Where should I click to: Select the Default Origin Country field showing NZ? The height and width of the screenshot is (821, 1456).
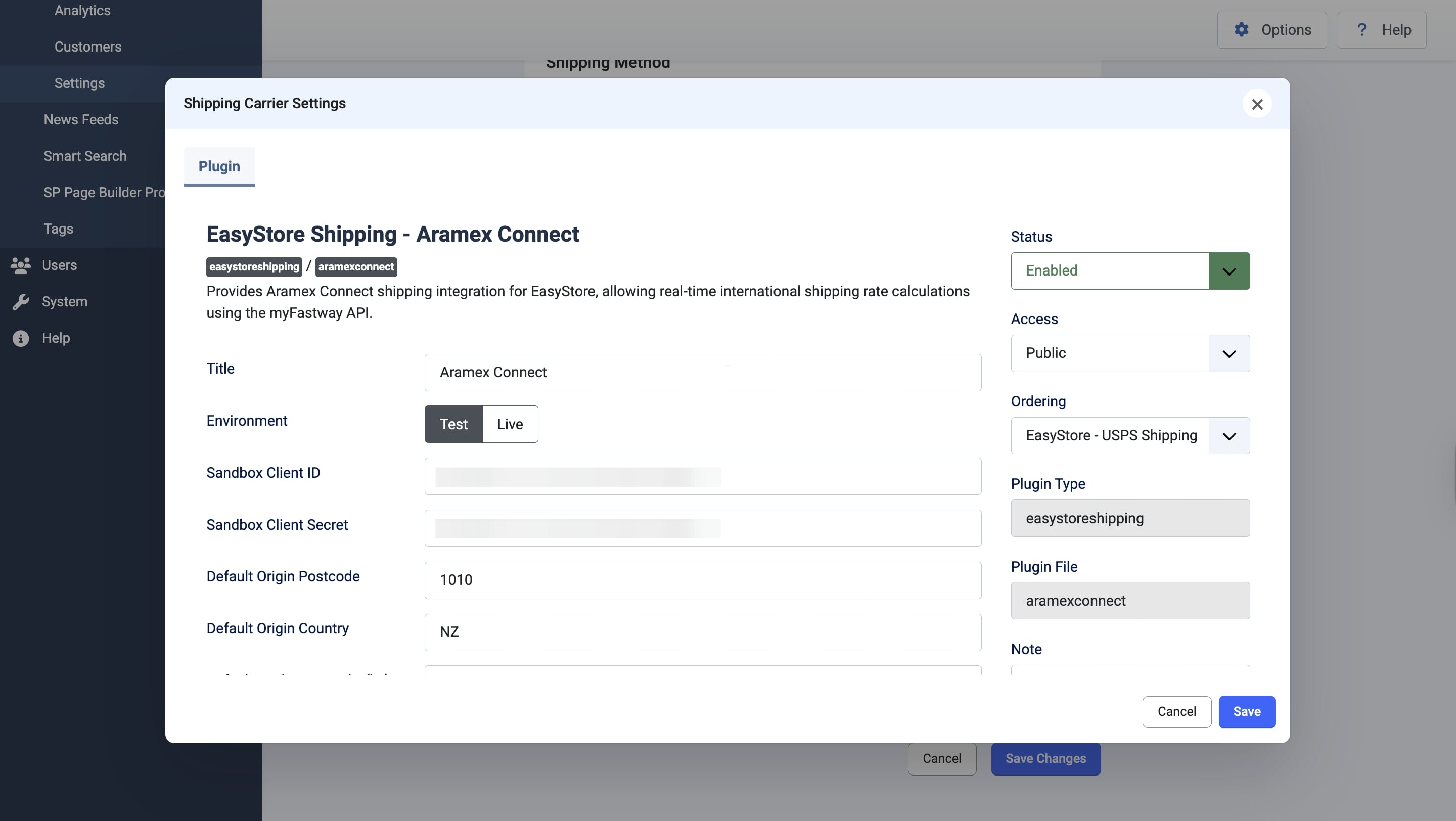pos(703,632)
